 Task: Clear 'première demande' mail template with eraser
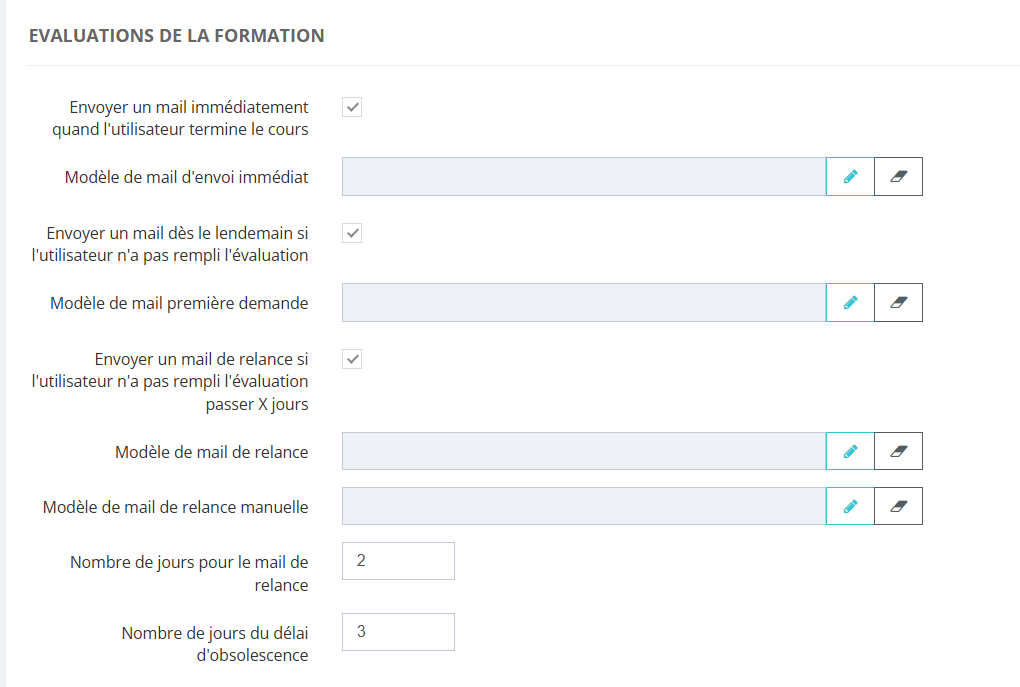tap(898, 302)
